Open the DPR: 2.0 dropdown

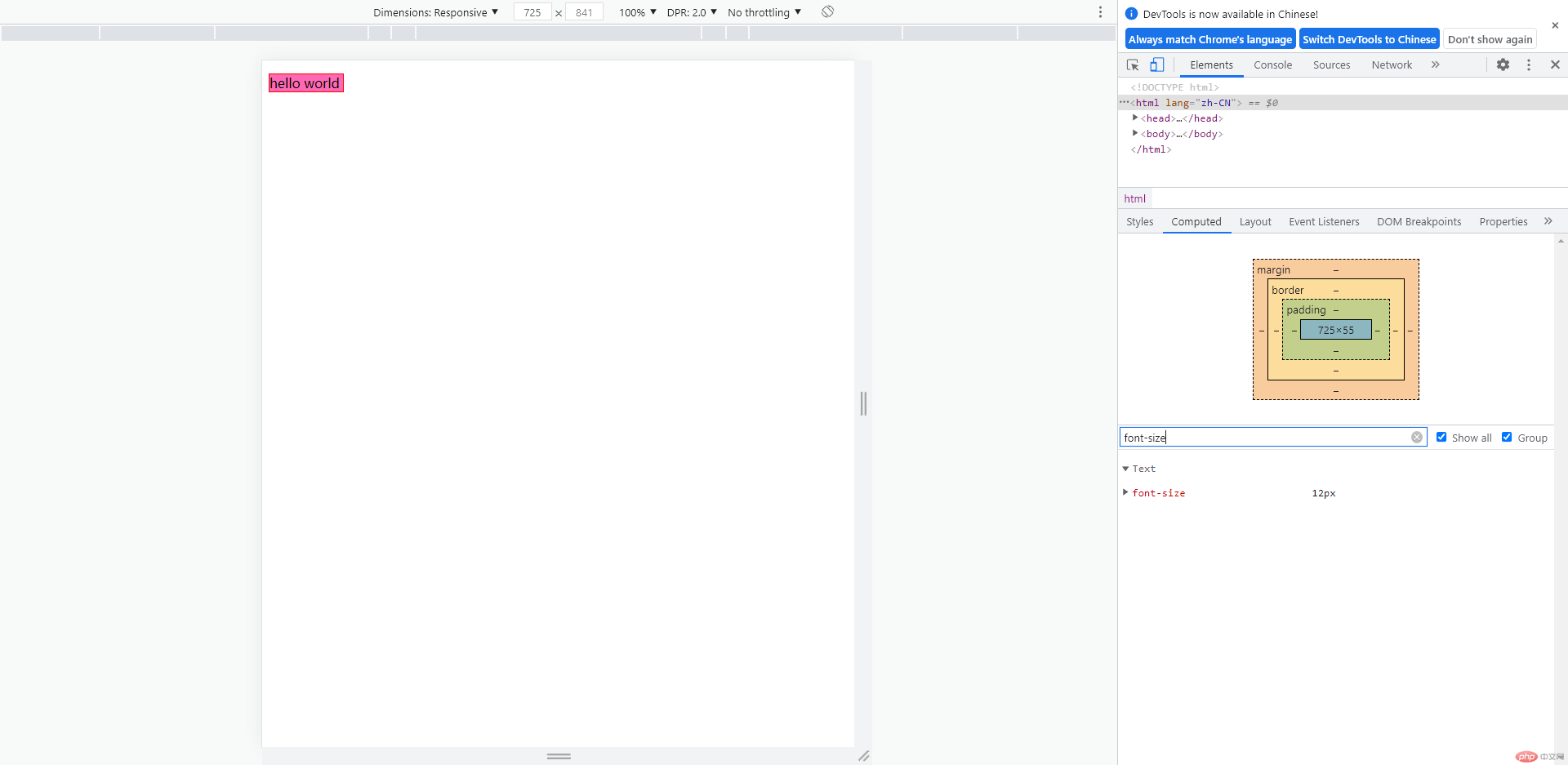692,12
